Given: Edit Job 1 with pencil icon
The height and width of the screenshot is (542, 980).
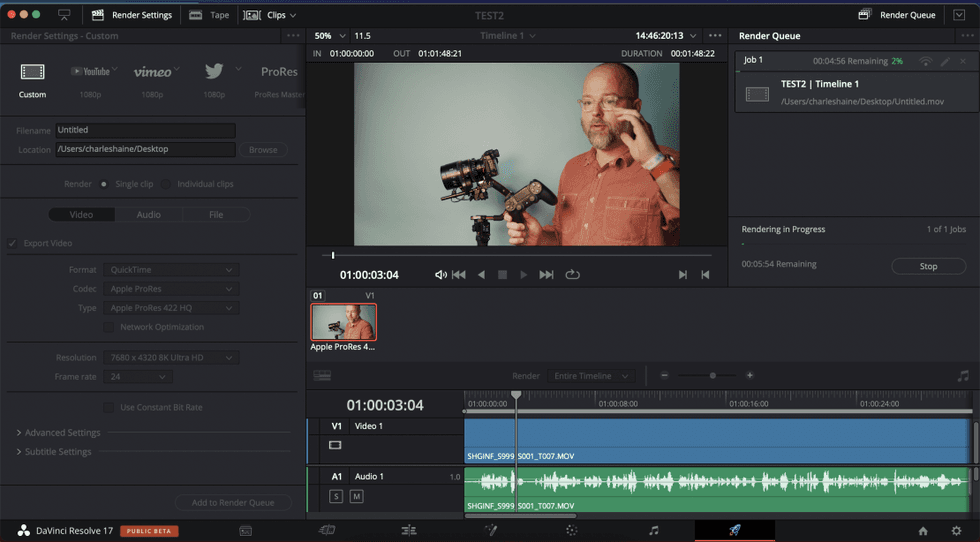Looking at the screenshot, I should (x=945, y=61).
